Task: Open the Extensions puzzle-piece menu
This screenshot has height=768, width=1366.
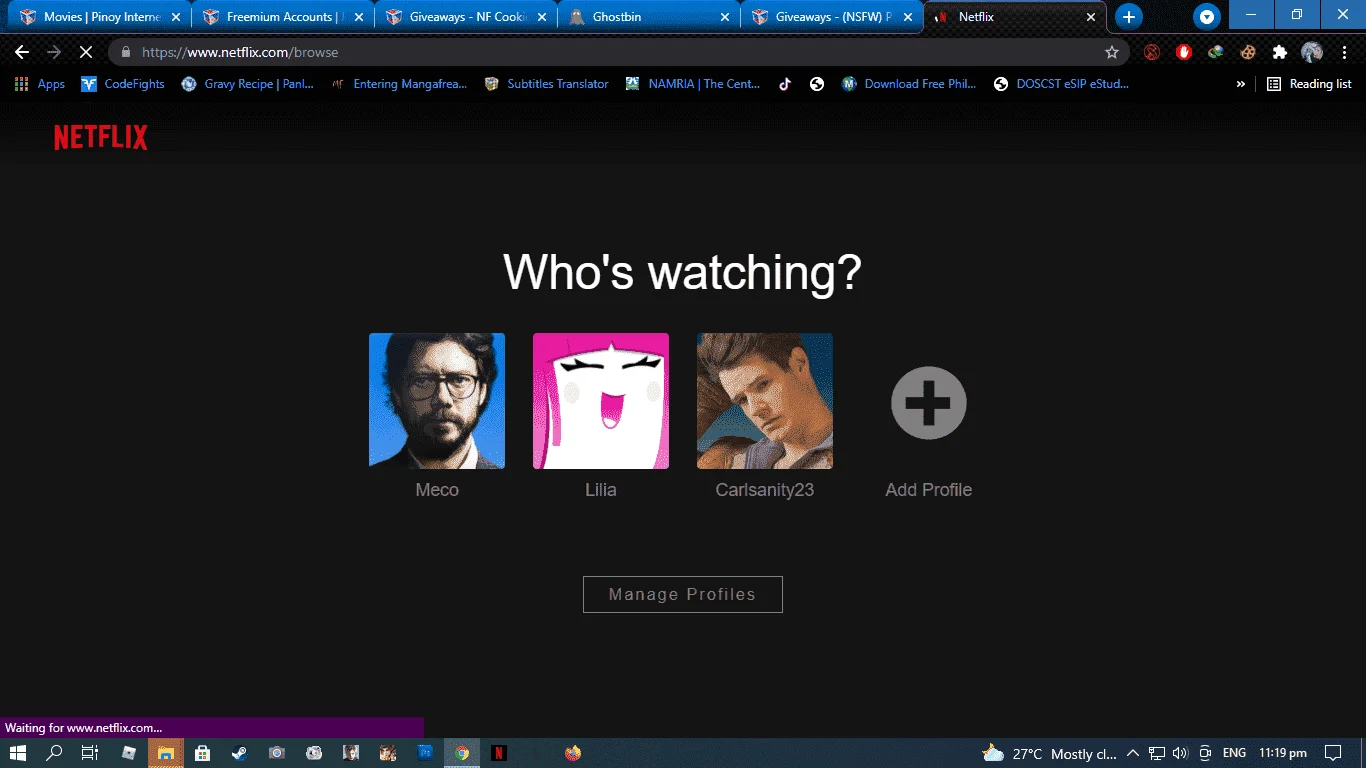Action: click(x=1280, y=52)
